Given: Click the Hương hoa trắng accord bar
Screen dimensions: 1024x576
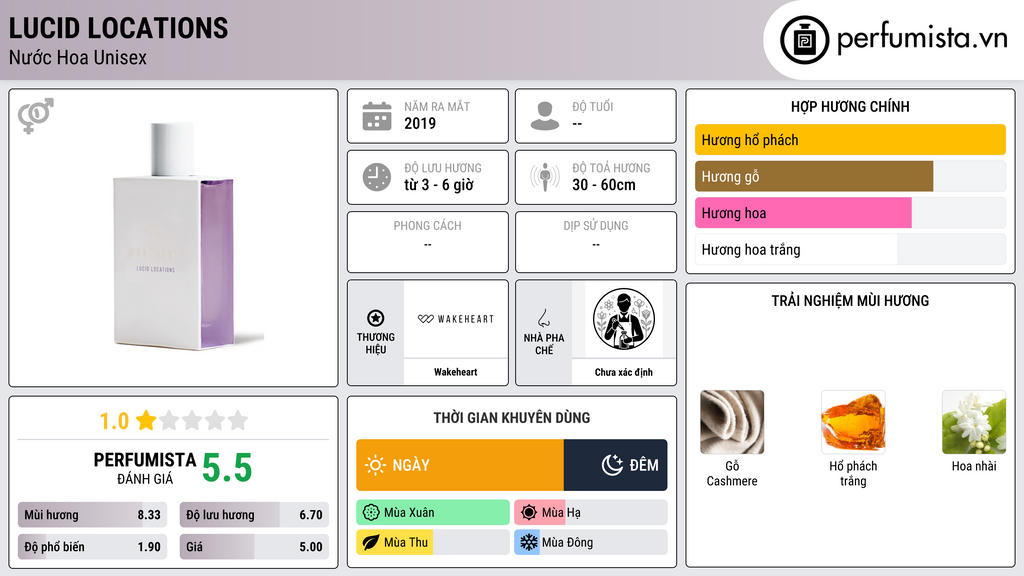Looking at the screenshot, I should click(850, 249).
